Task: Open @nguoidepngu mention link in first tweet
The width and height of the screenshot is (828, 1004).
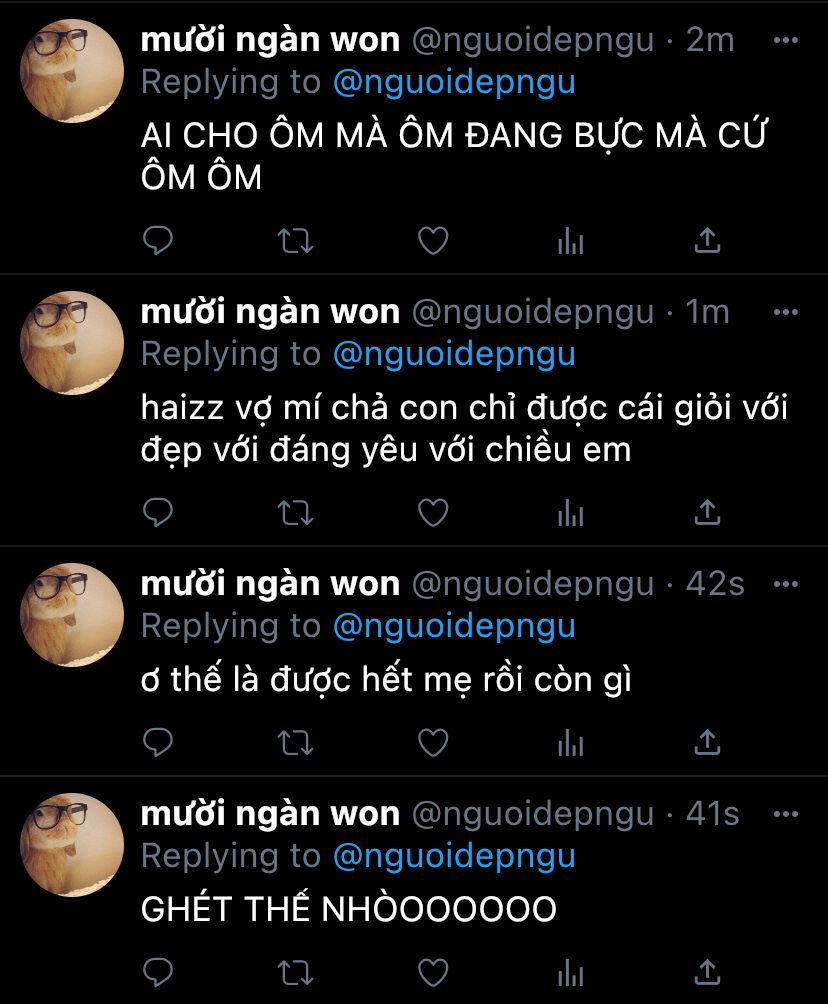Action: pyautogui.click(x=454, y=83)
